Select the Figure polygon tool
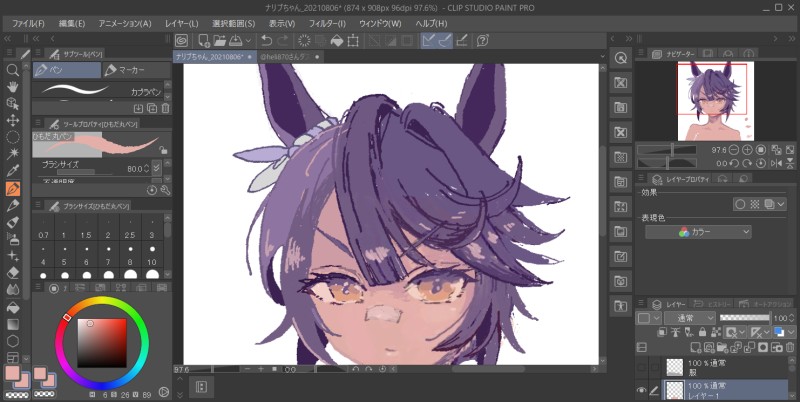This screenshot has height=402, width=800. [x=13, y=341]
